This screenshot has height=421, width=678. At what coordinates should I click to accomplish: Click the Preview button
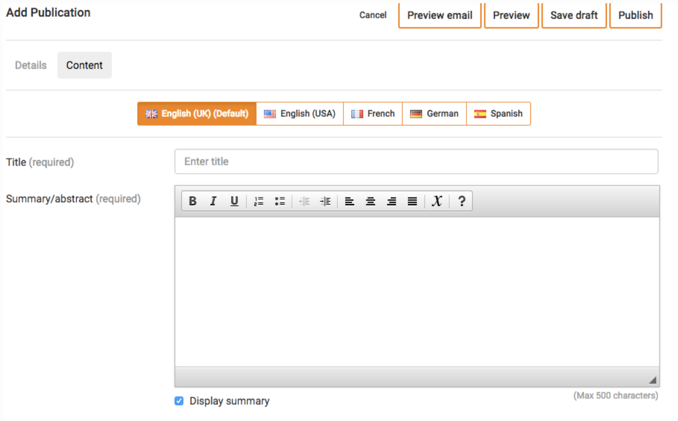[x=511, y=16]
